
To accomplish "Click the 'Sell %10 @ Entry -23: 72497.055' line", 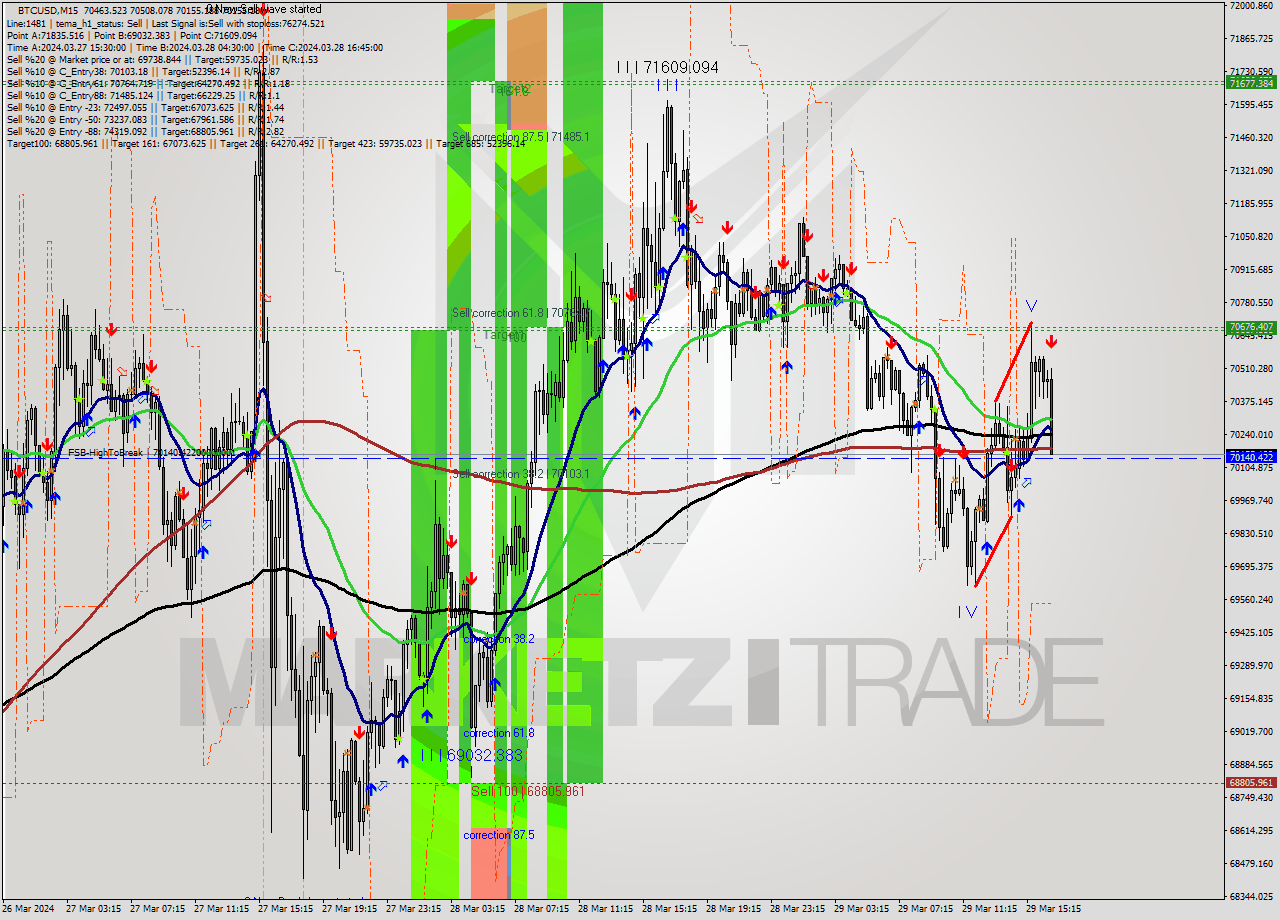I will click(x=145, y=107).
